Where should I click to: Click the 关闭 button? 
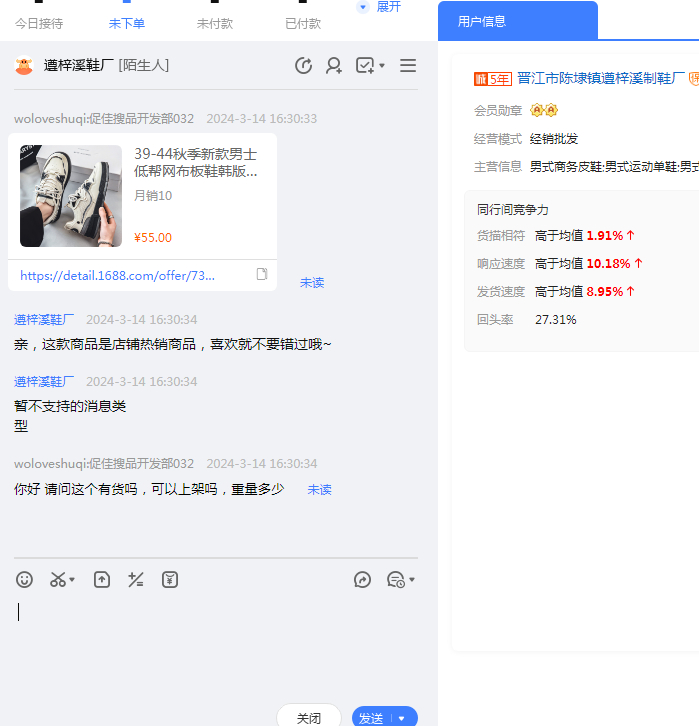click(x=309, y=718)
